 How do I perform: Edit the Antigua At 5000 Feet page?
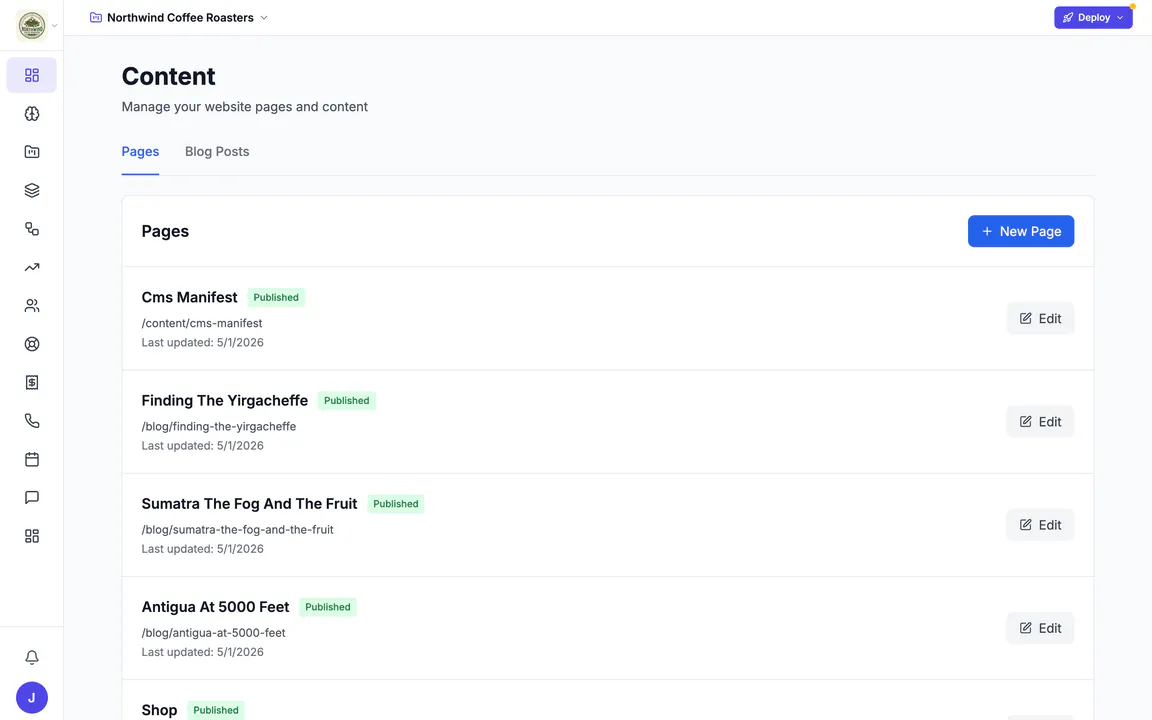pyautogui.click(x=1040, y=628)
